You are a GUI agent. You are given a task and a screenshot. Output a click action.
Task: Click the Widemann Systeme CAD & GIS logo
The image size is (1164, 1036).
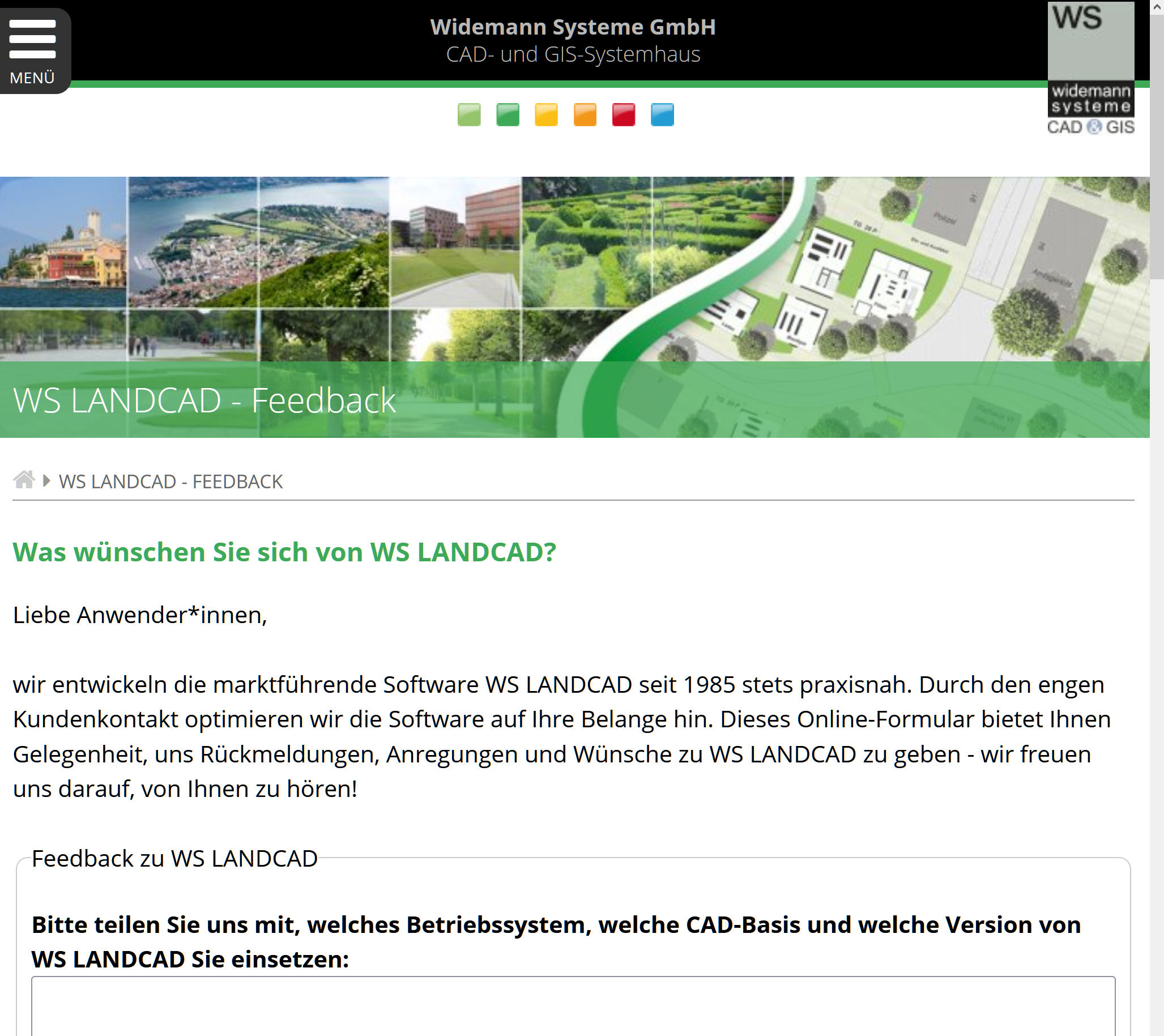(x=1090, y=69)
